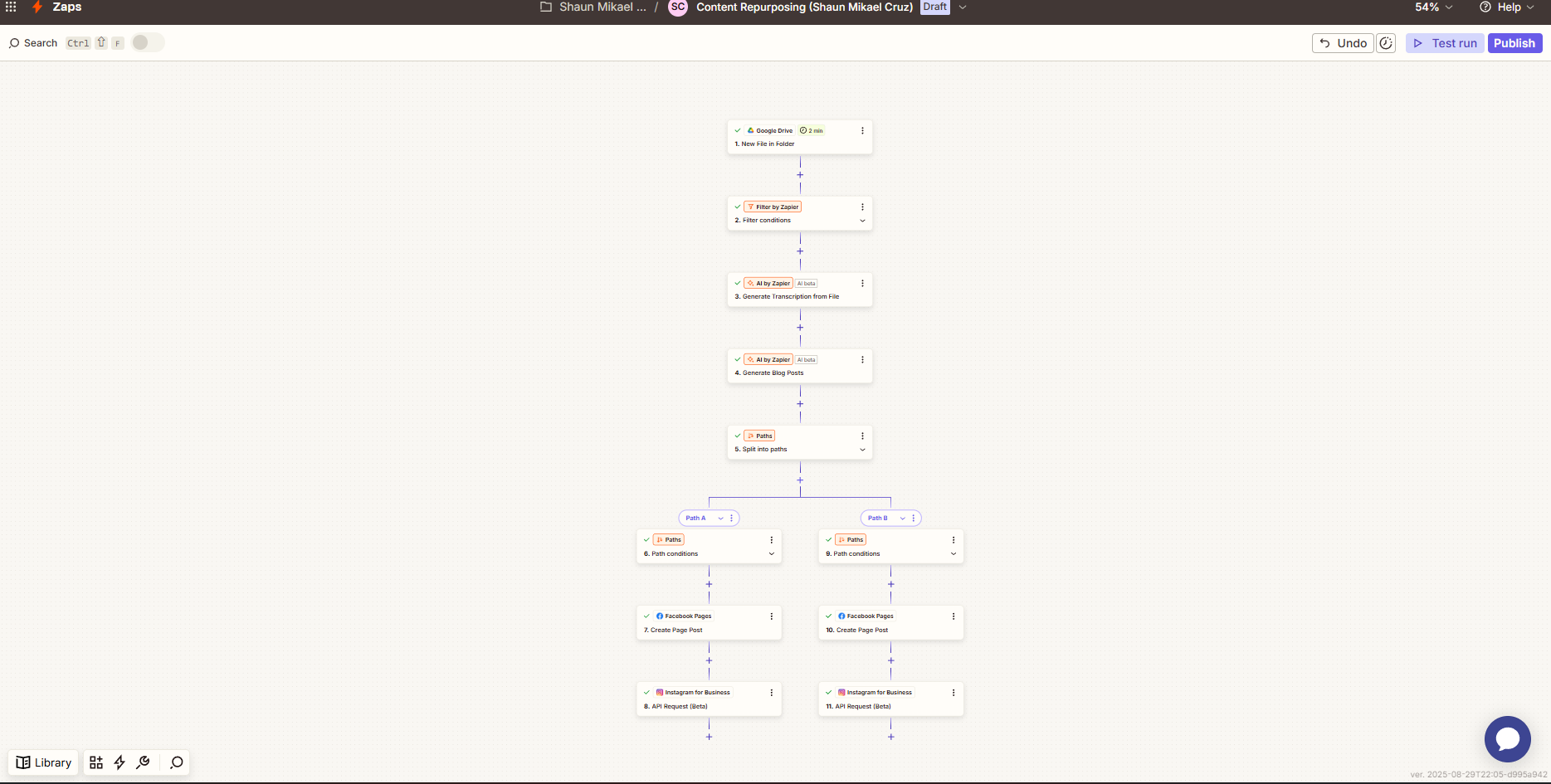Open the wrench tools icon in bottom toolbar
Viewport: 1551px width, 784px height.
pos(143,762)
